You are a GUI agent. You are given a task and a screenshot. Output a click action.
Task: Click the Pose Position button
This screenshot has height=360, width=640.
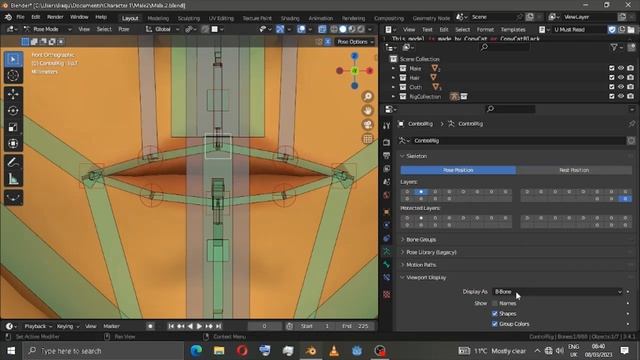click(x=458, y=170)
